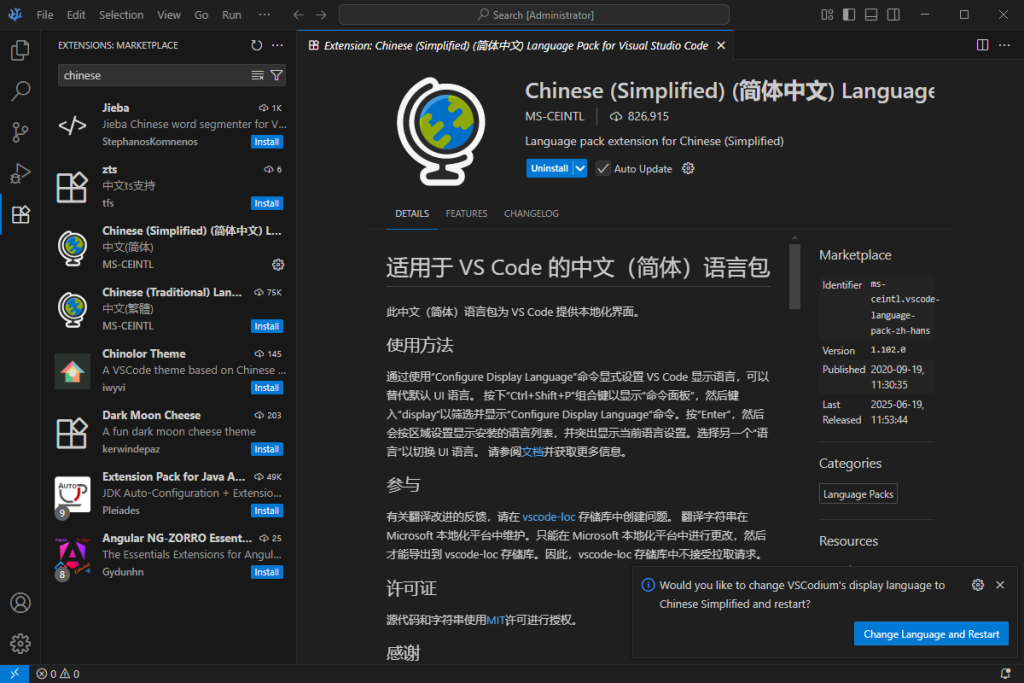Viewport: 1024px width, 683px height.
Task: Toggle primary side bar visibility
Action: tap(849, 14)
